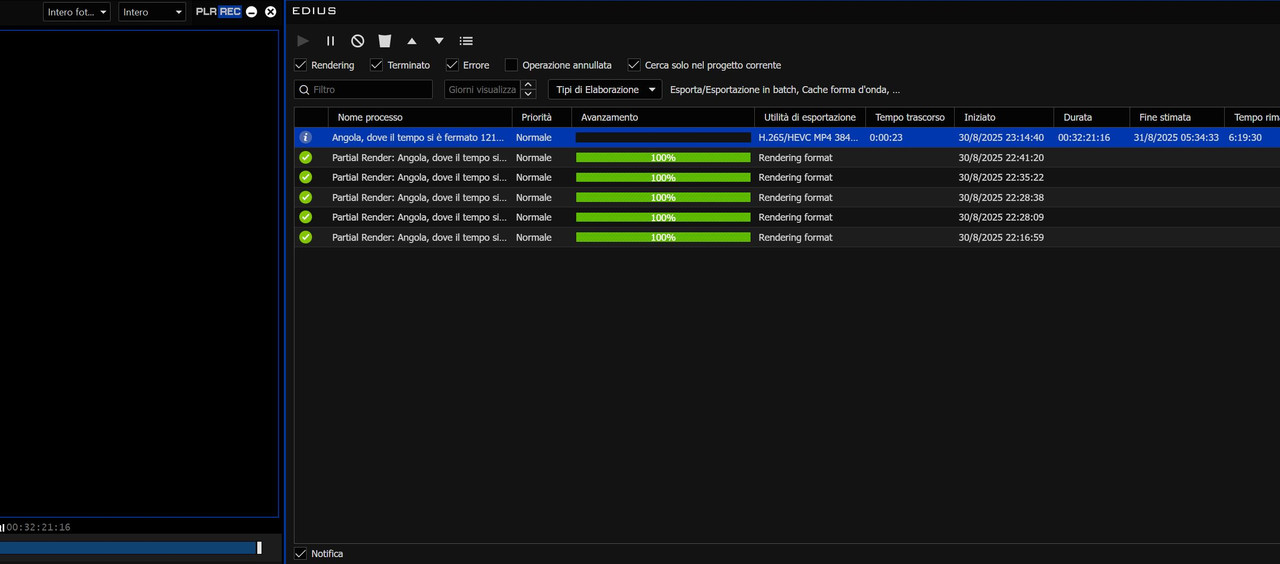The width and height of the screenshot is (1280, 564).
Task: Open the Intero fot... dropdown
Action: (77, 12)
